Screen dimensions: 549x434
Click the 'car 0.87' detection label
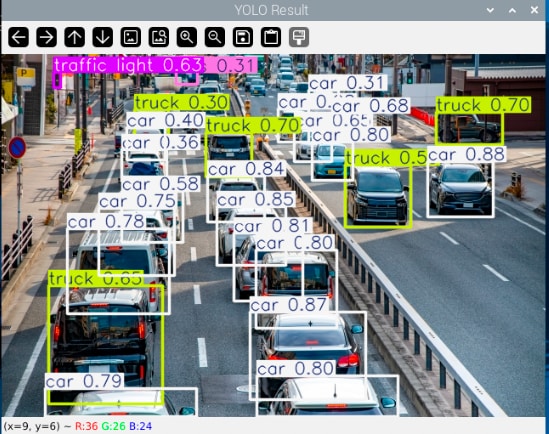[289, 305]
